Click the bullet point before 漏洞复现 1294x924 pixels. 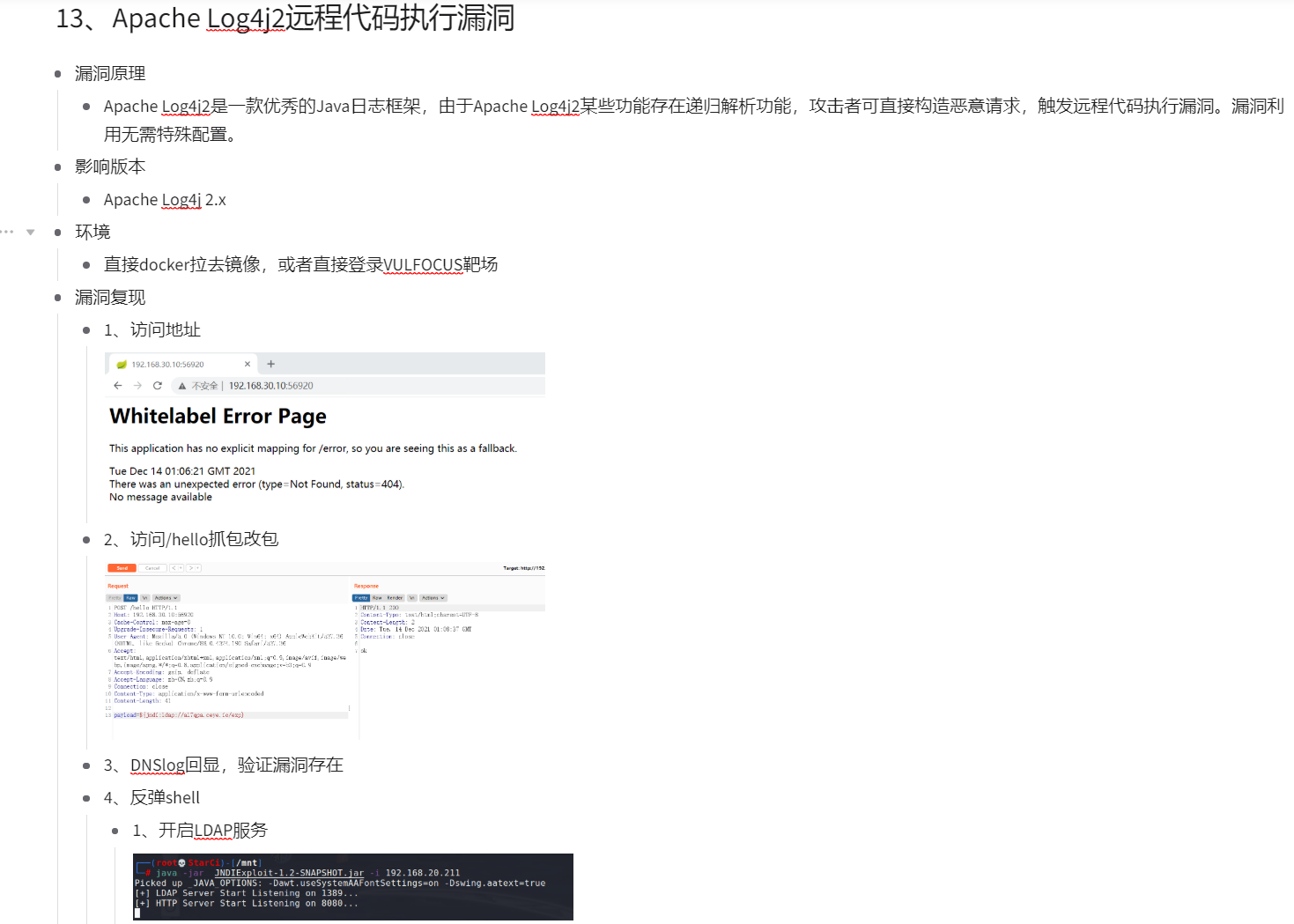(58, 298)
